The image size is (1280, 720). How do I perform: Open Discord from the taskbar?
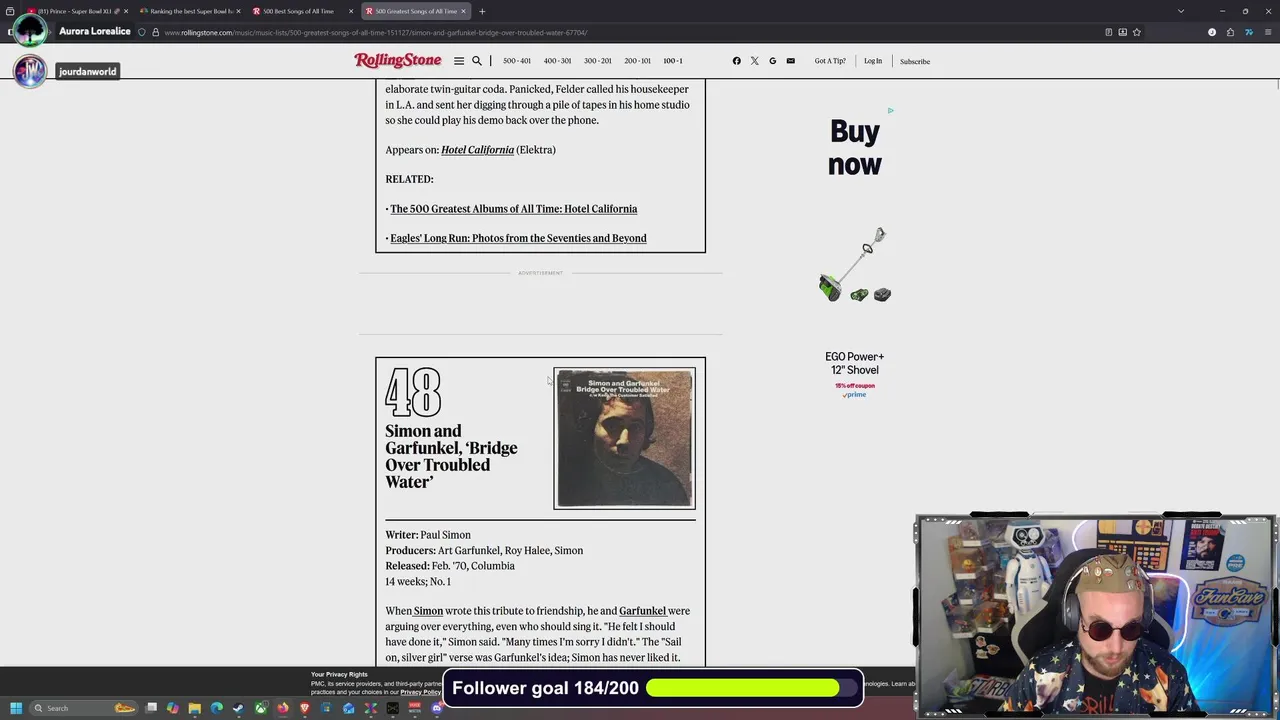[437, 708]
